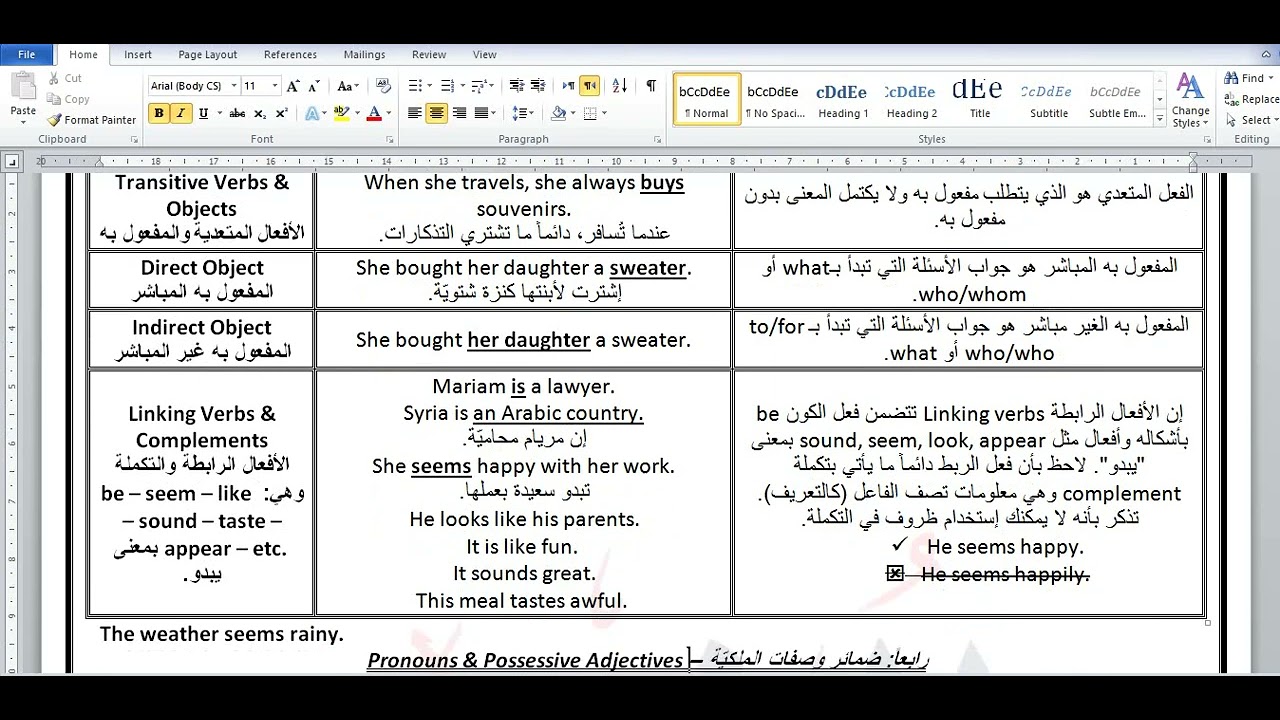Apply the Title style

point(979,99)
